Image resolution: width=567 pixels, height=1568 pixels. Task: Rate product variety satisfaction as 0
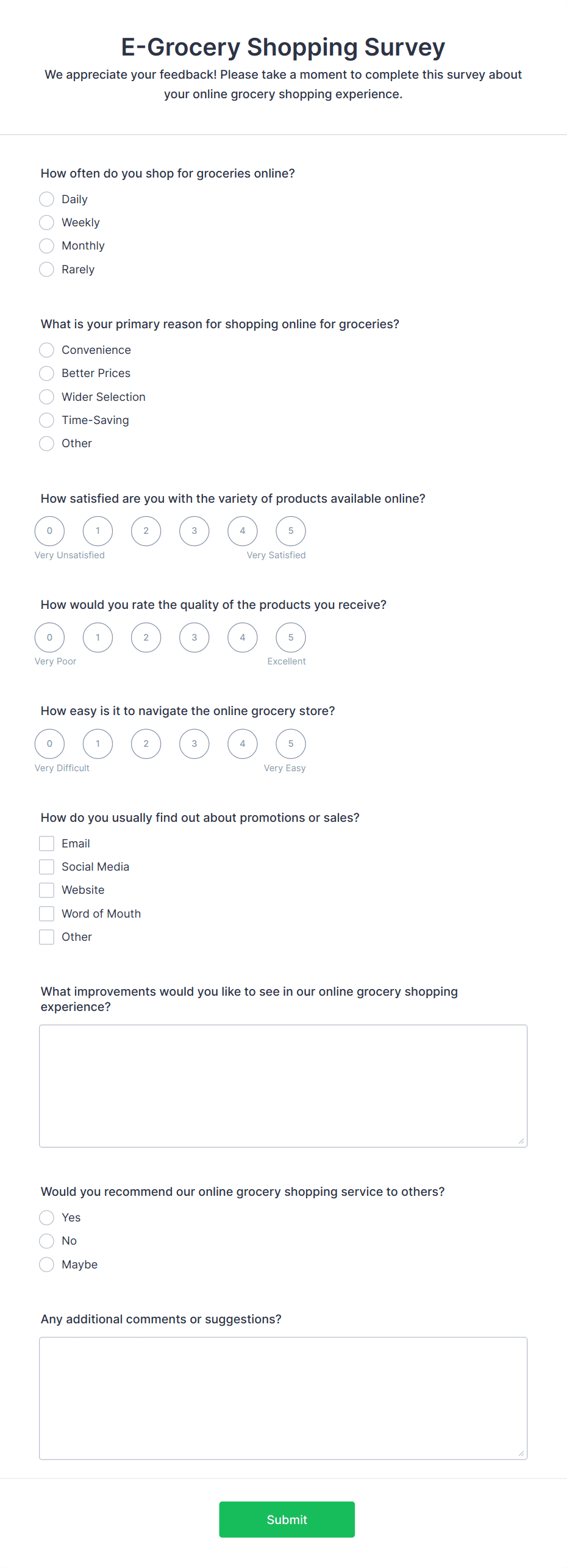(x=49, y=531)
